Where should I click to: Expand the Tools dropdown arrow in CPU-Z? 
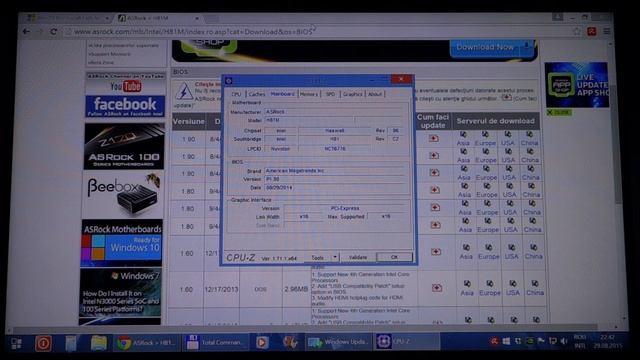(x=335, y=258)
